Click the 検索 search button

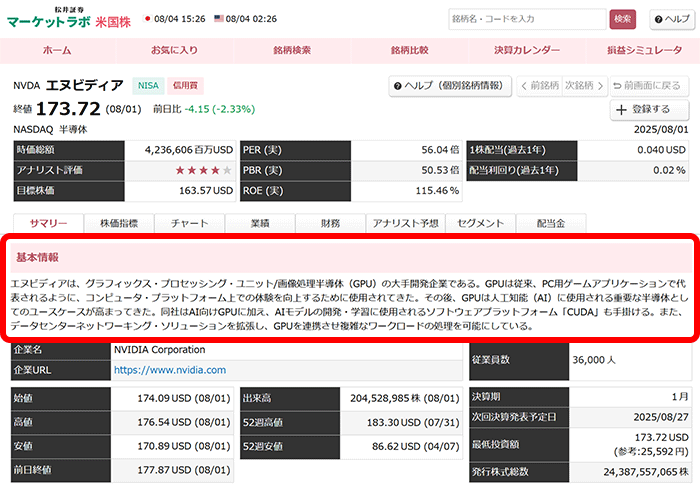[x=622, y=18]
